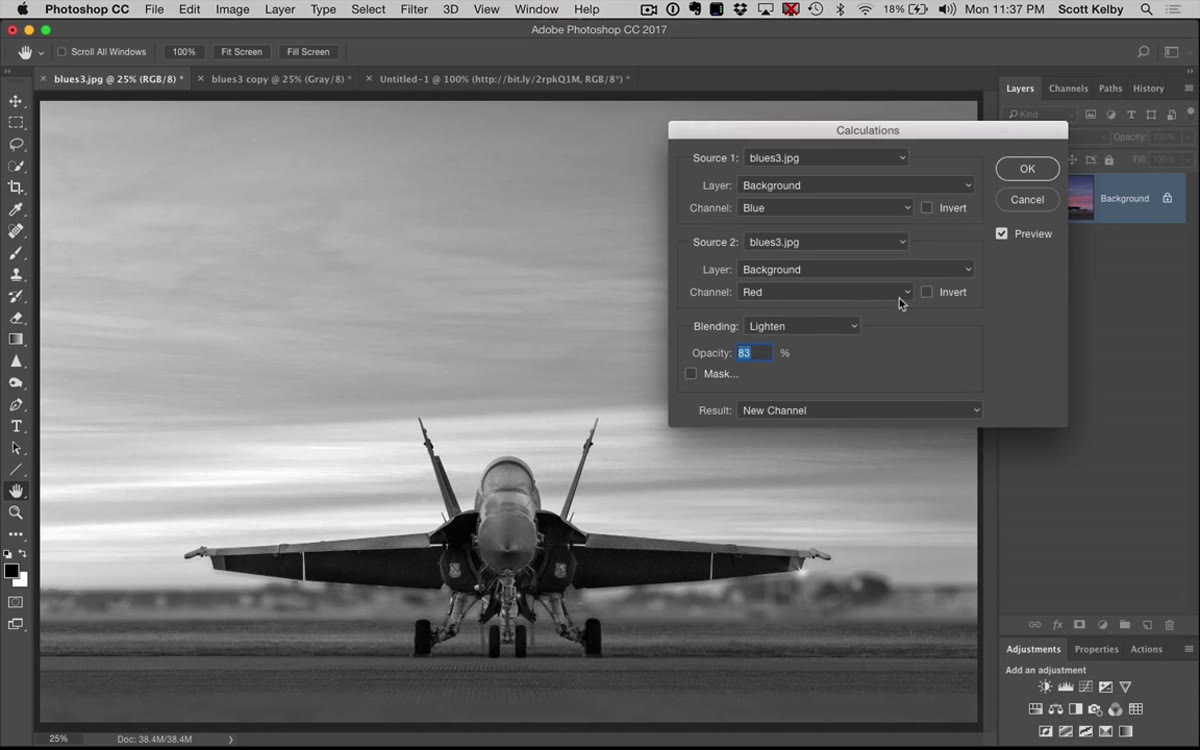The height and width of the screenshot is (750, 1200).
Task: Open Source 2 file dropdown
Action: point(826,242)
